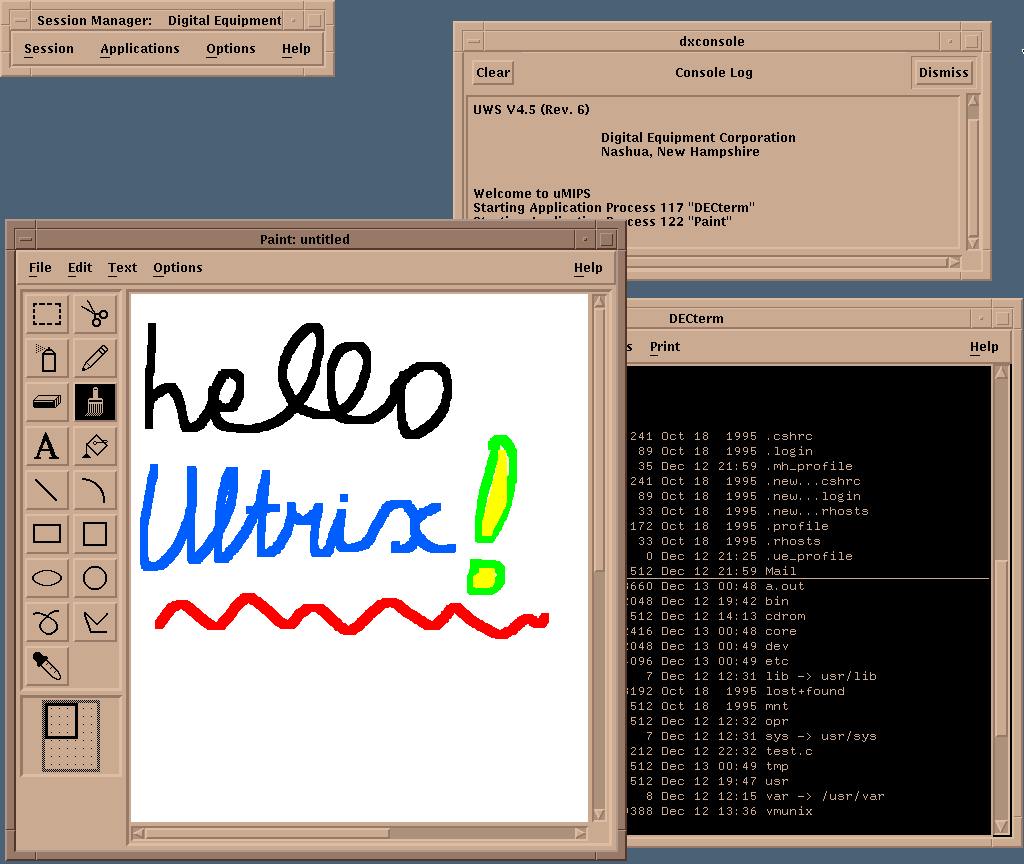Pick the eyedropper color picker tool
This screenshot has height=864, width=1024.
(x=47, y=665)
